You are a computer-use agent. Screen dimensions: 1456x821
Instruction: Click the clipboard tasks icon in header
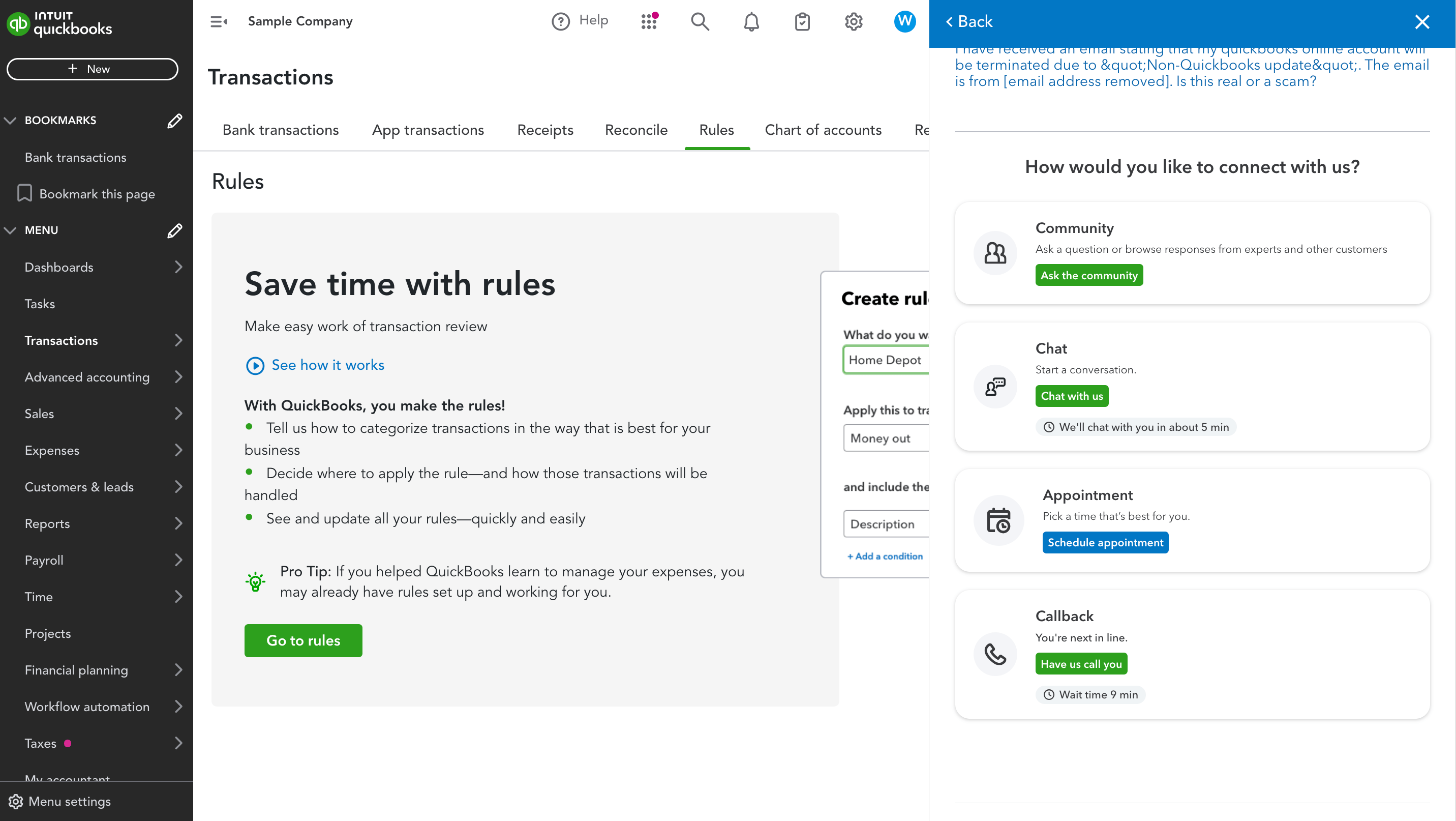802,21
